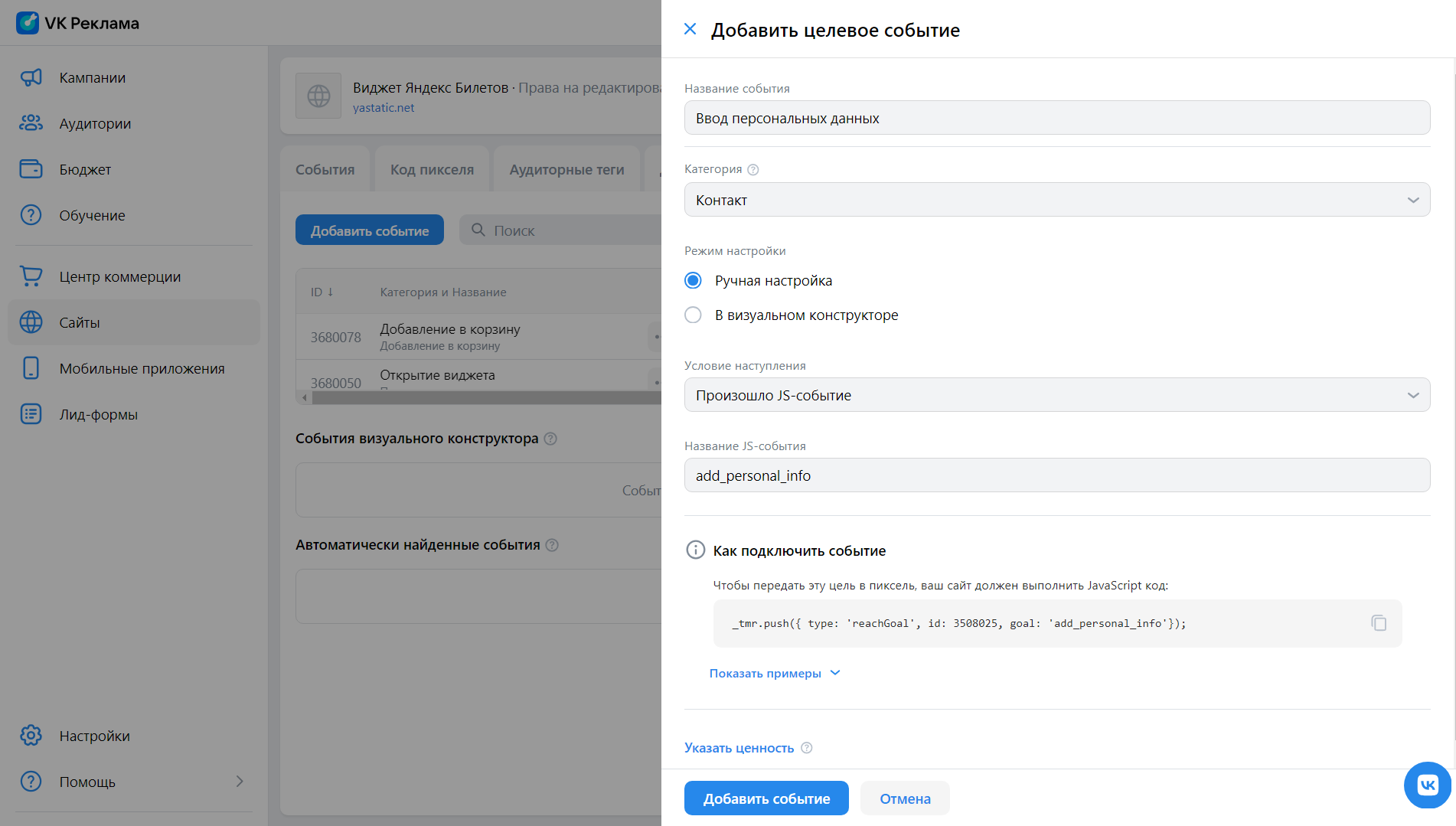The image size is (1456, 826).
Task: Click Добавить событие button in the side panel
Action: click(766, 798)
